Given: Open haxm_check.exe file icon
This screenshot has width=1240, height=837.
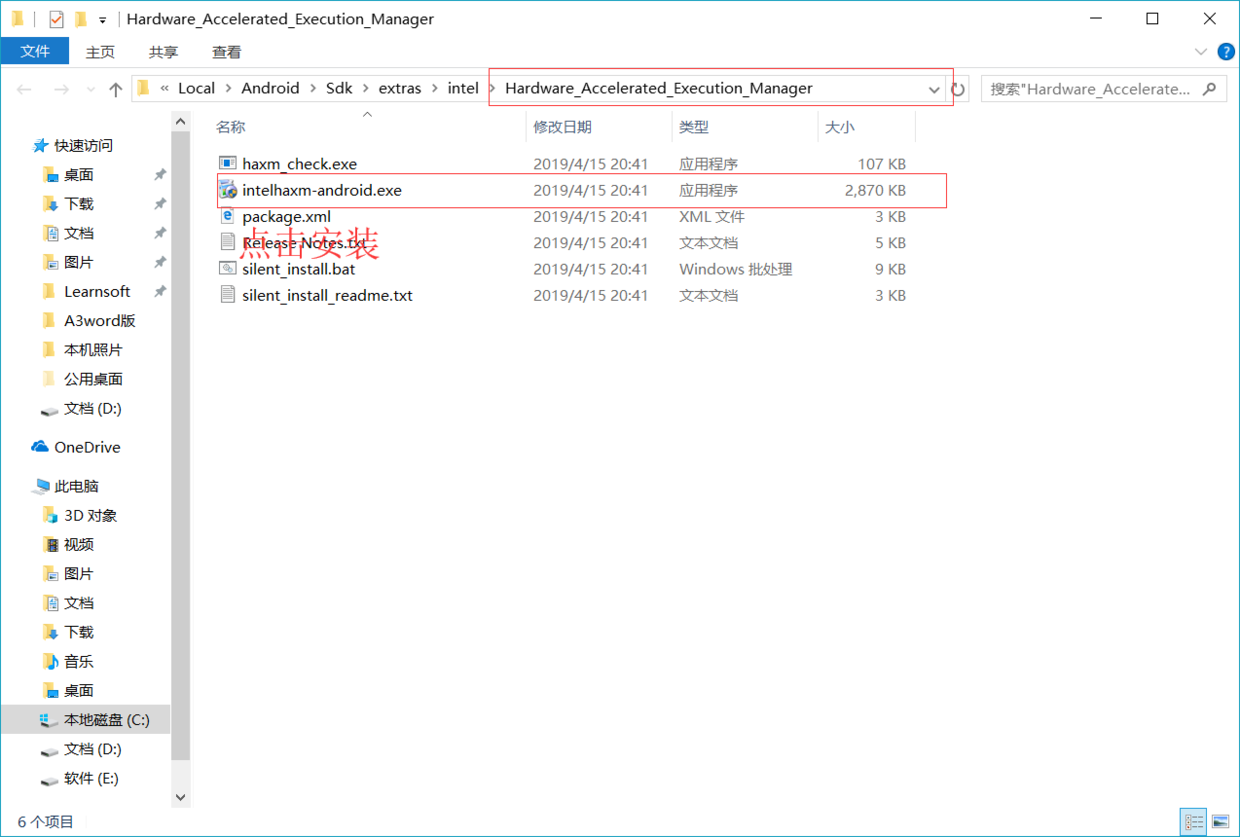Looking at the screenshot, I should 228,164.
